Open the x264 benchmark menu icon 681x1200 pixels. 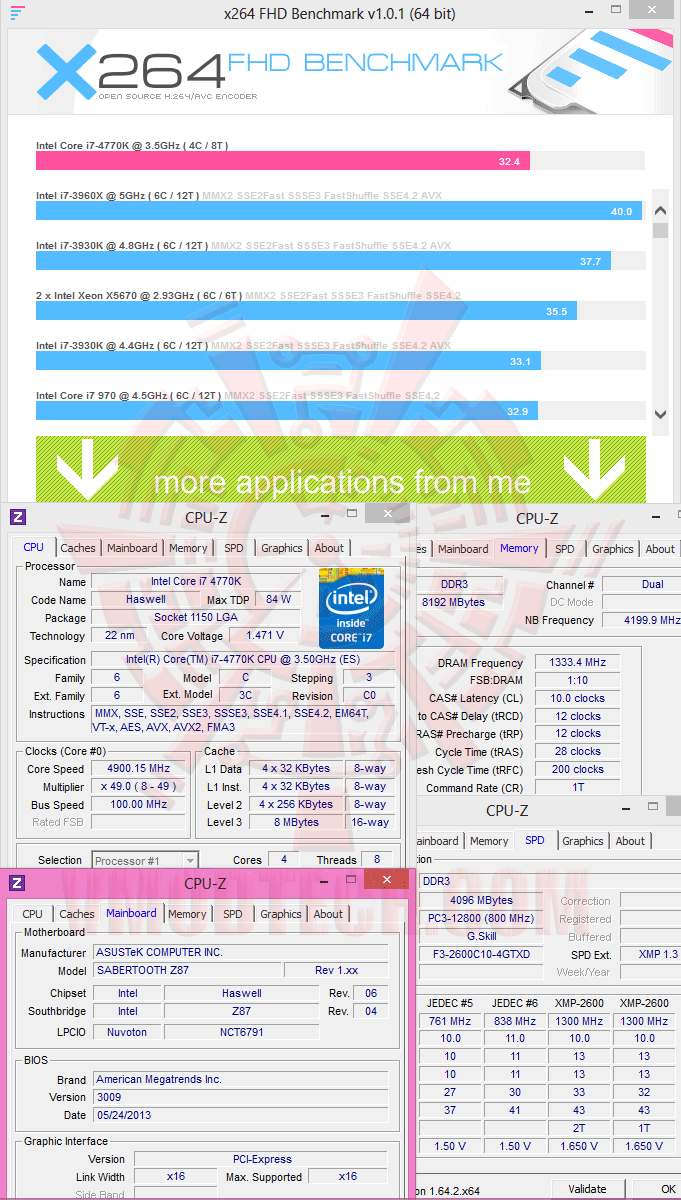click(17, 13)
